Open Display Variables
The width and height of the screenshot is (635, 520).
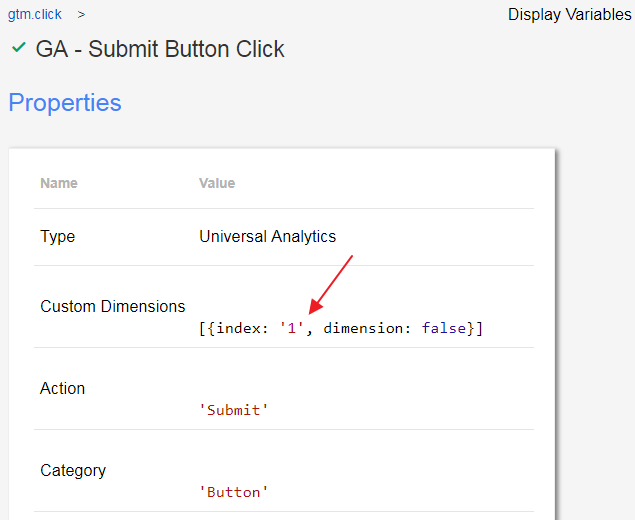pos(569,15)
